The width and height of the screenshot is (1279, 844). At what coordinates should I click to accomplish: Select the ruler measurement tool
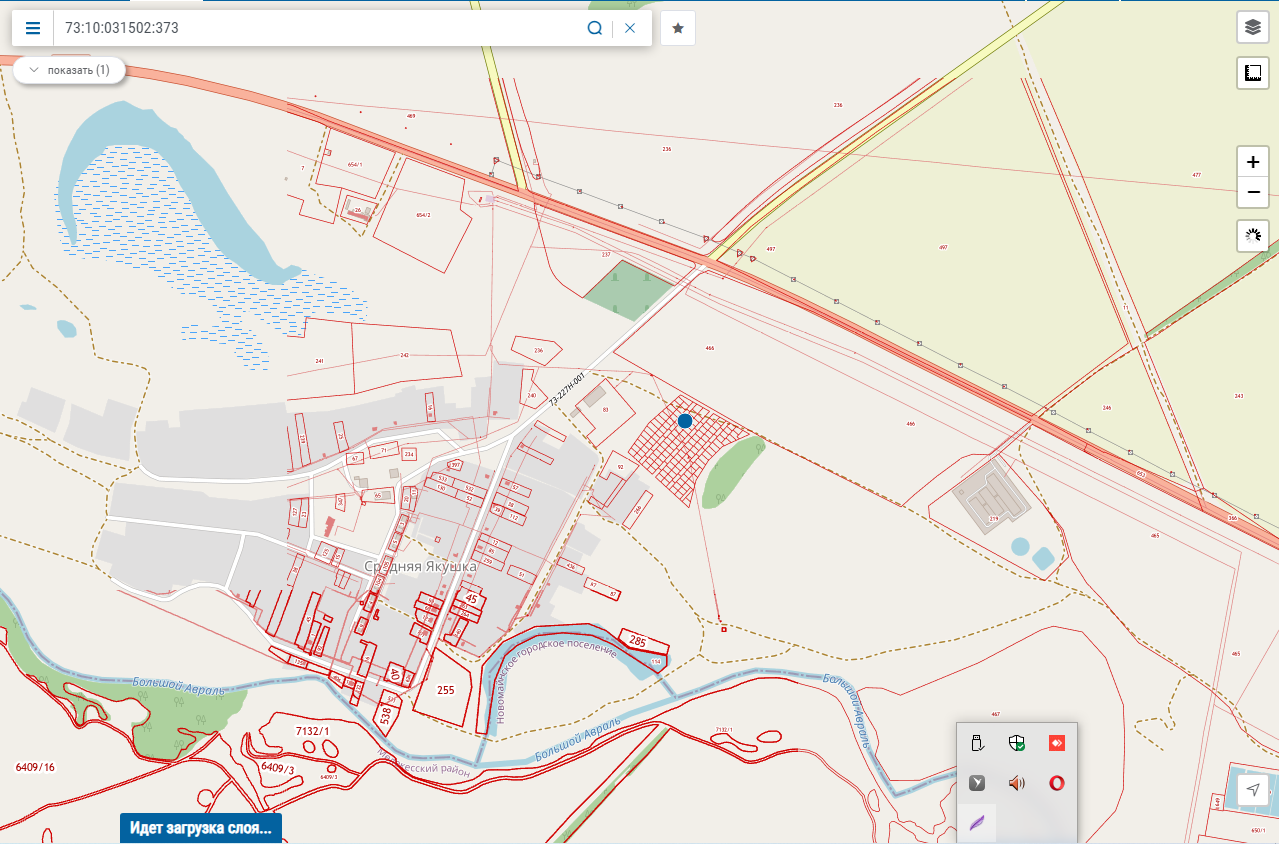(x=1253, y=72)
